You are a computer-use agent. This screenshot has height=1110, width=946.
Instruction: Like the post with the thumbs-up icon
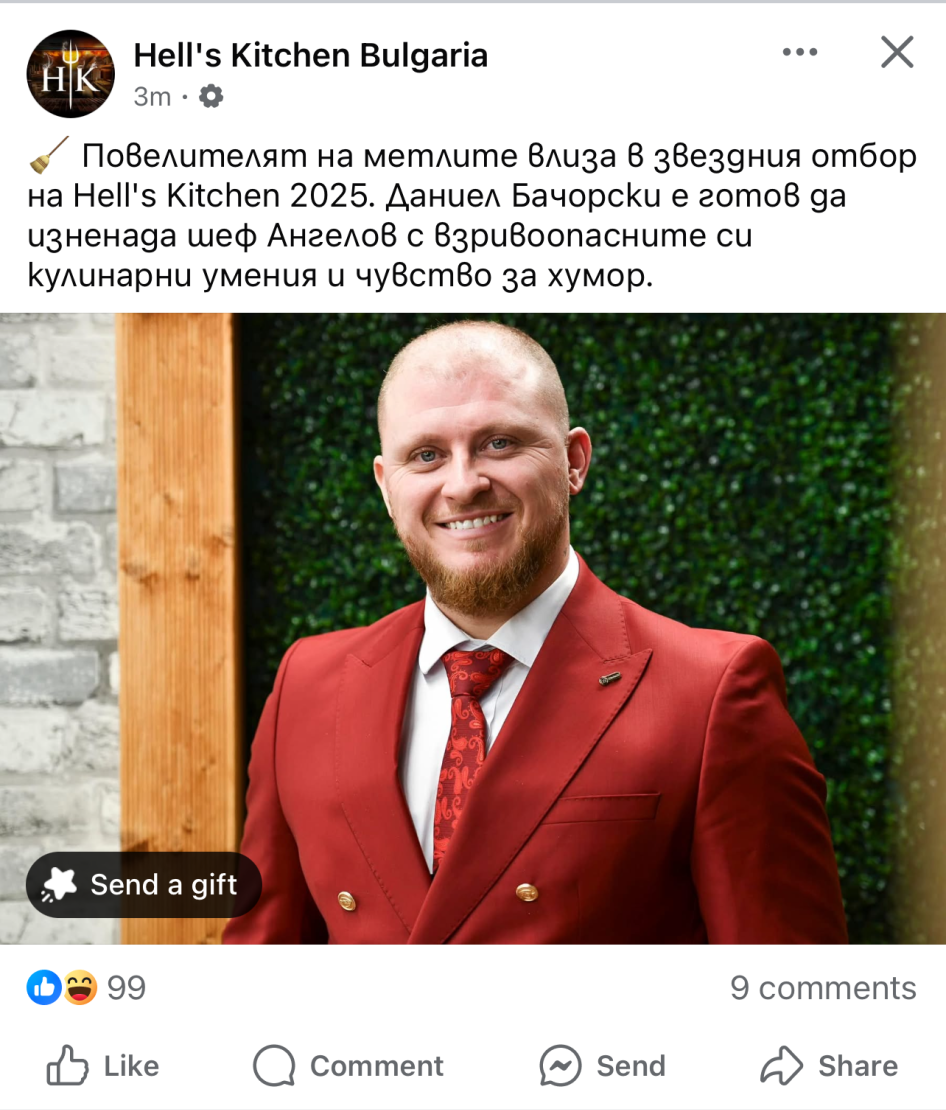[x=67, y=1065]
